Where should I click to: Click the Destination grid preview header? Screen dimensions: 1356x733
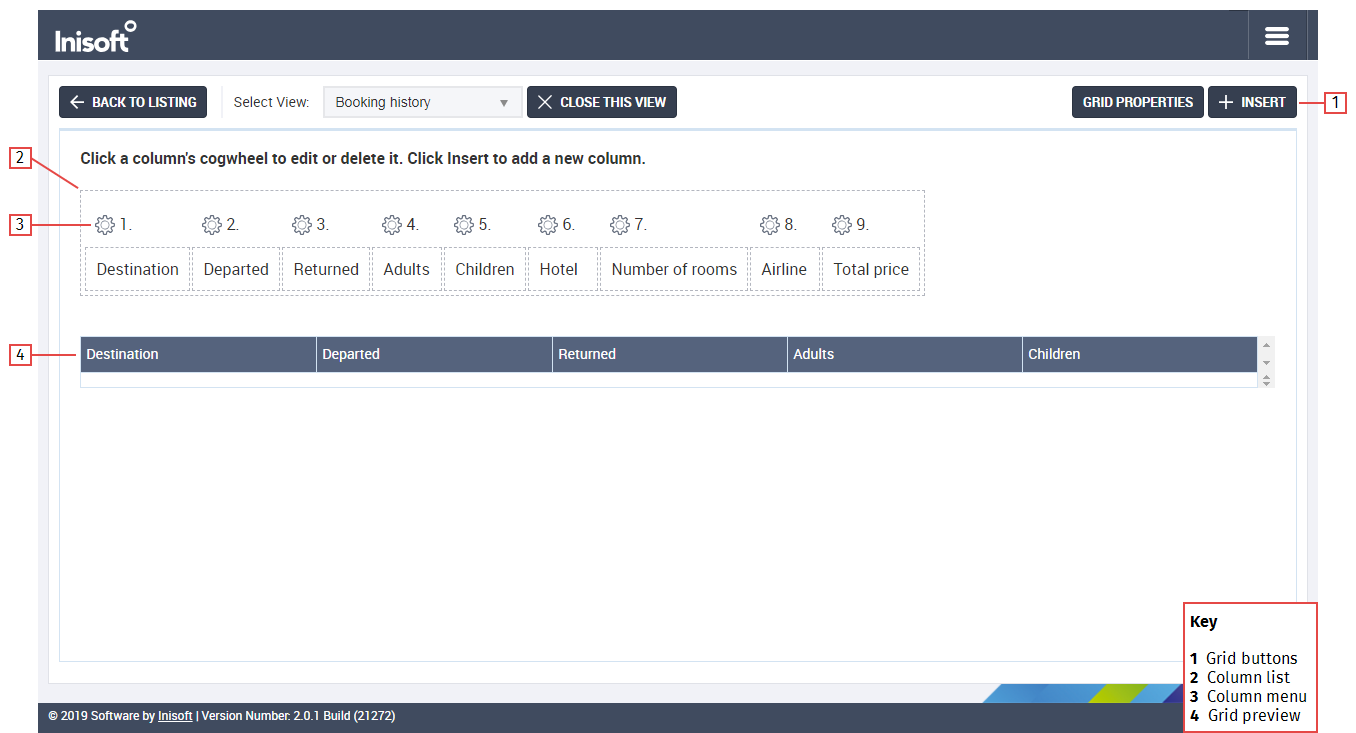pos(198,354)
